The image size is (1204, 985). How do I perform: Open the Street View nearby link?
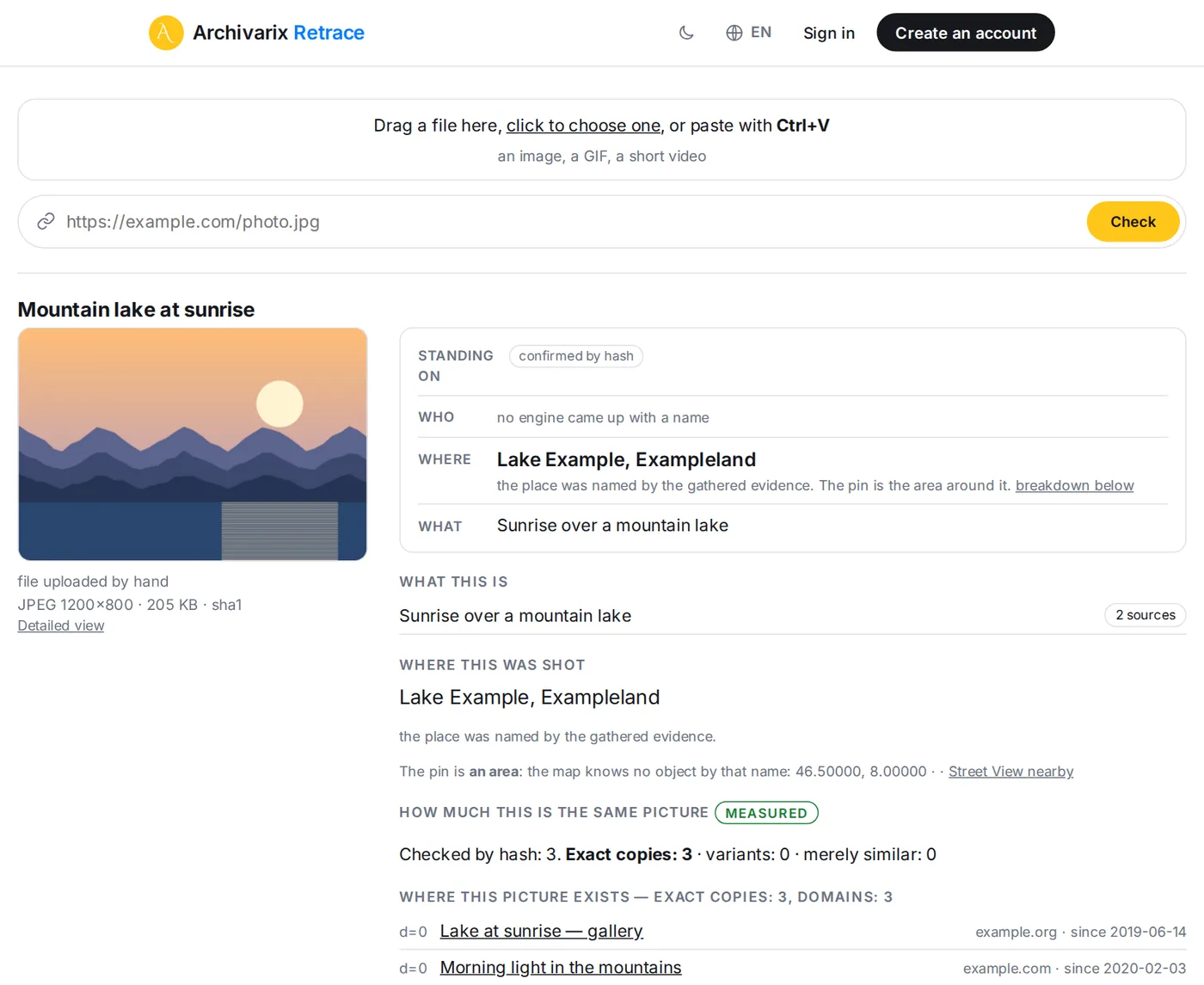pyautogui.click(x=1011, y=772)
